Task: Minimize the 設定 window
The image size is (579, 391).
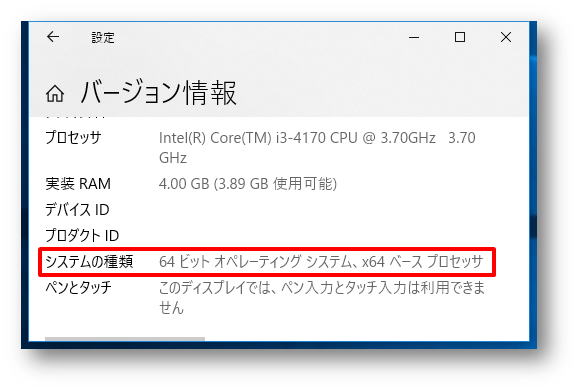Action: [414, 37]
